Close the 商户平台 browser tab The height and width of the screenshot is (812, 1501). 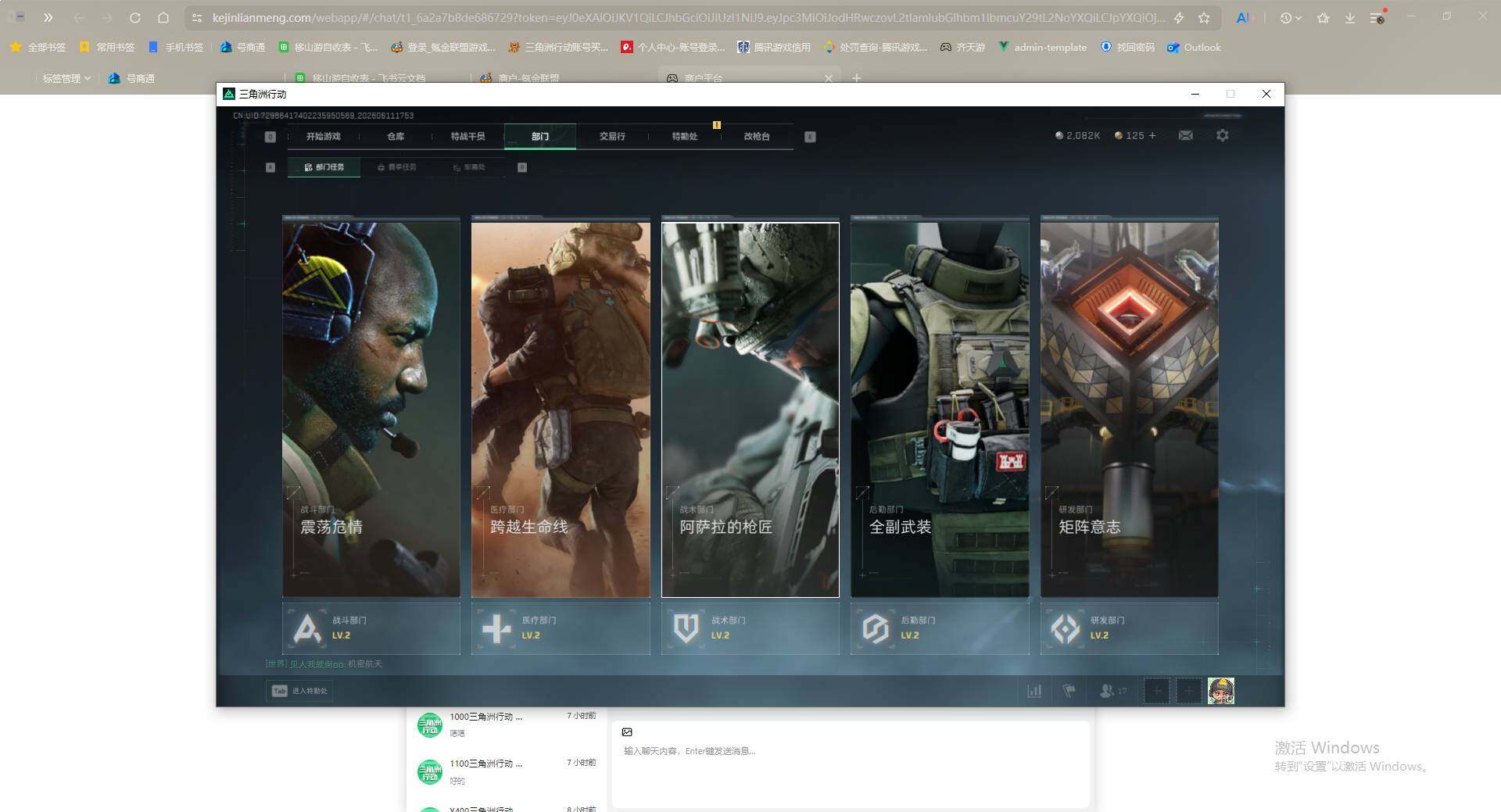829,78
